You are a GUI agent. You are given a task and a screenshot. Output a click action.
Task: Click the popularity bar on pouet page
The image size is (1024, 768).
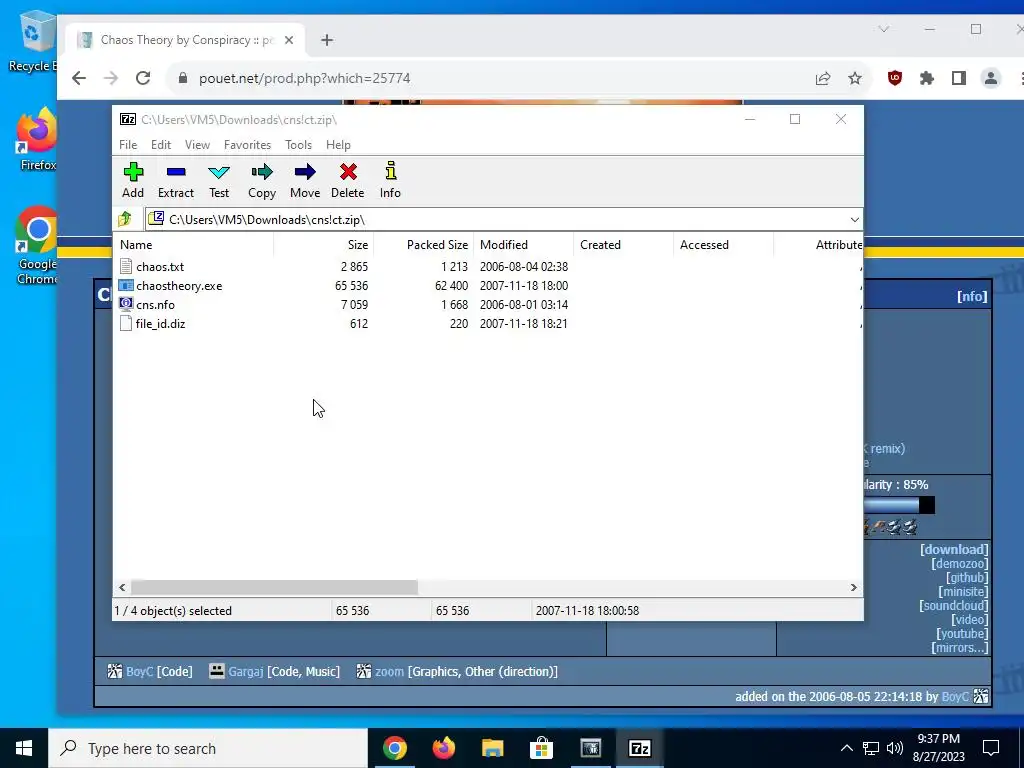(x=899, y=505)
